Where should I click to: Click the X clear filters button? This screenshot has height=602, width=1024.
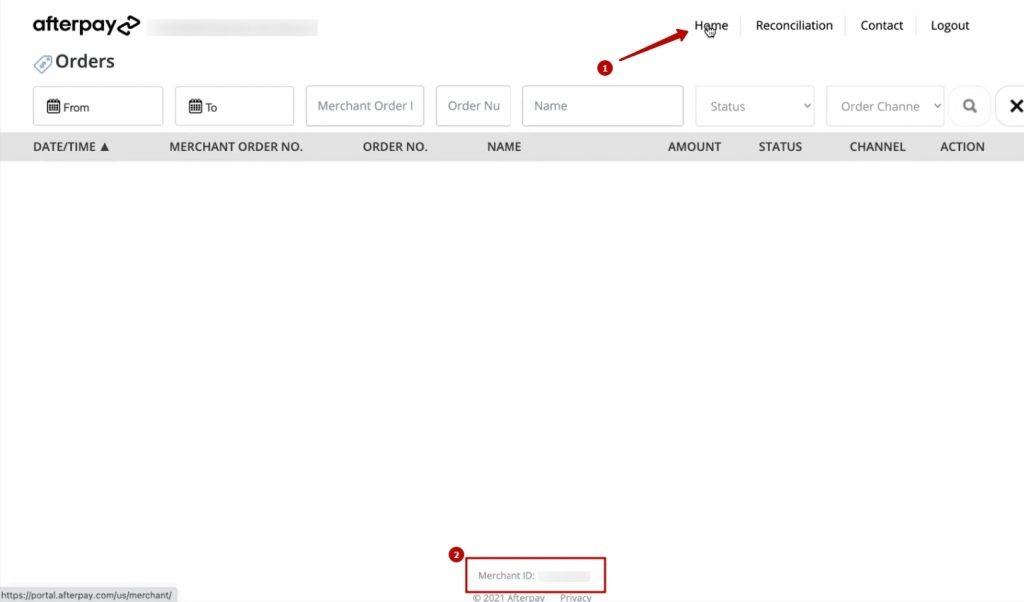(x=1014, y=106)
